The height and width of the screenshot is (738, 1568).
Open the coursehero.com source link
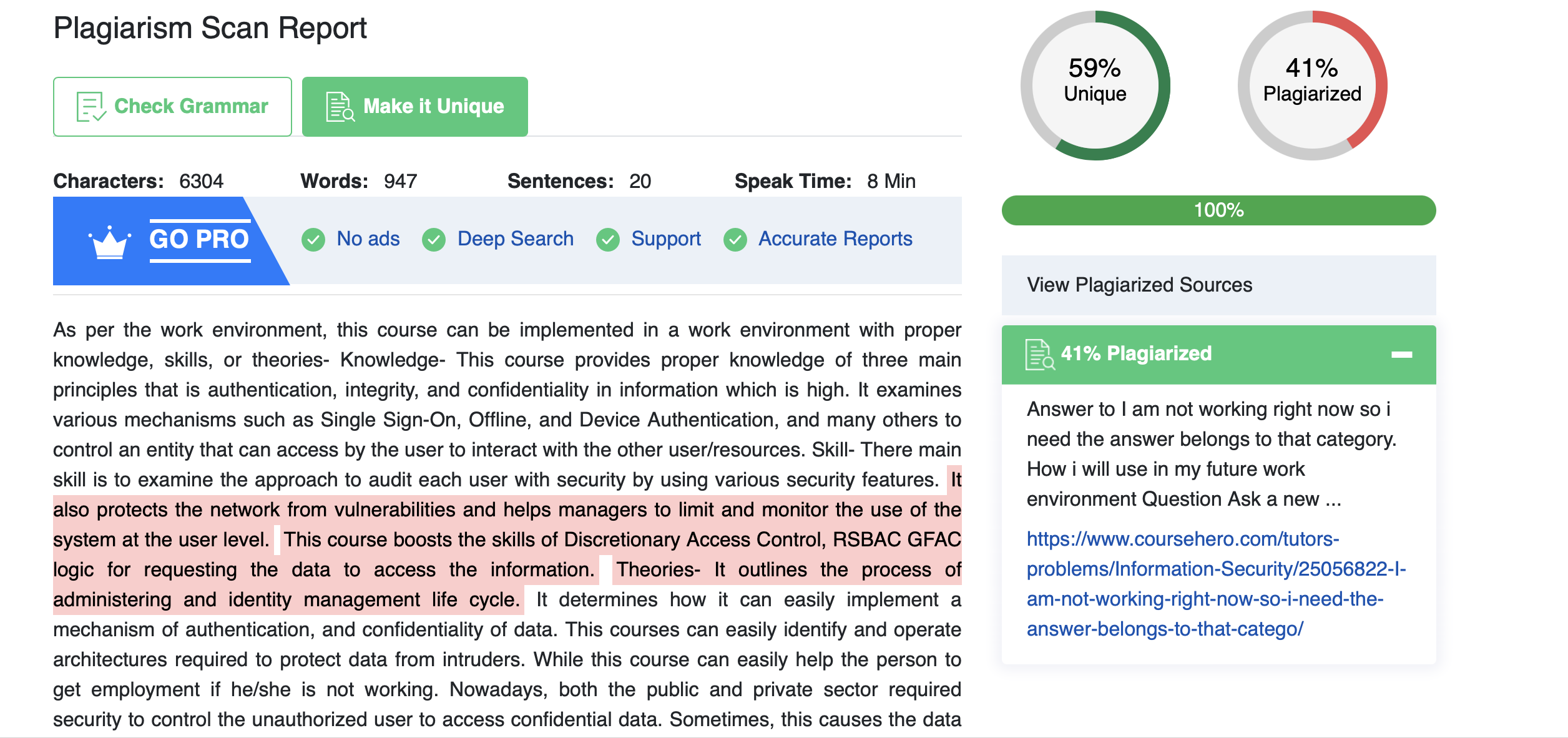coord(1216,584)
